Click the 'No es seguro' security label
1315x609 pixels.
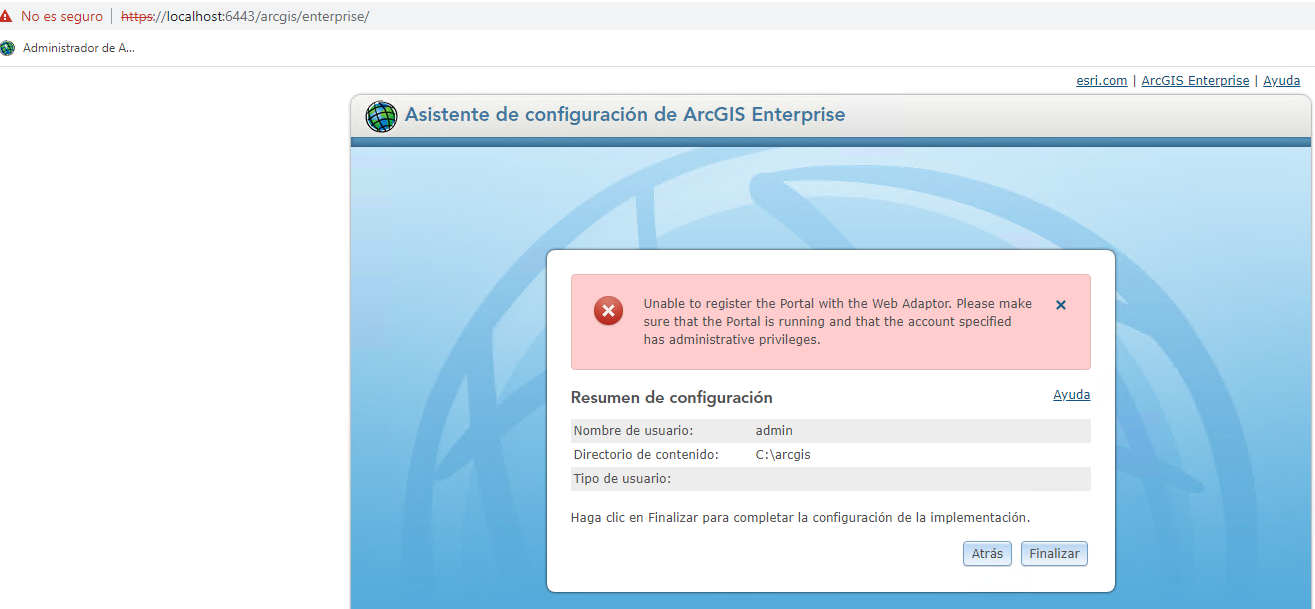point(61,17)
